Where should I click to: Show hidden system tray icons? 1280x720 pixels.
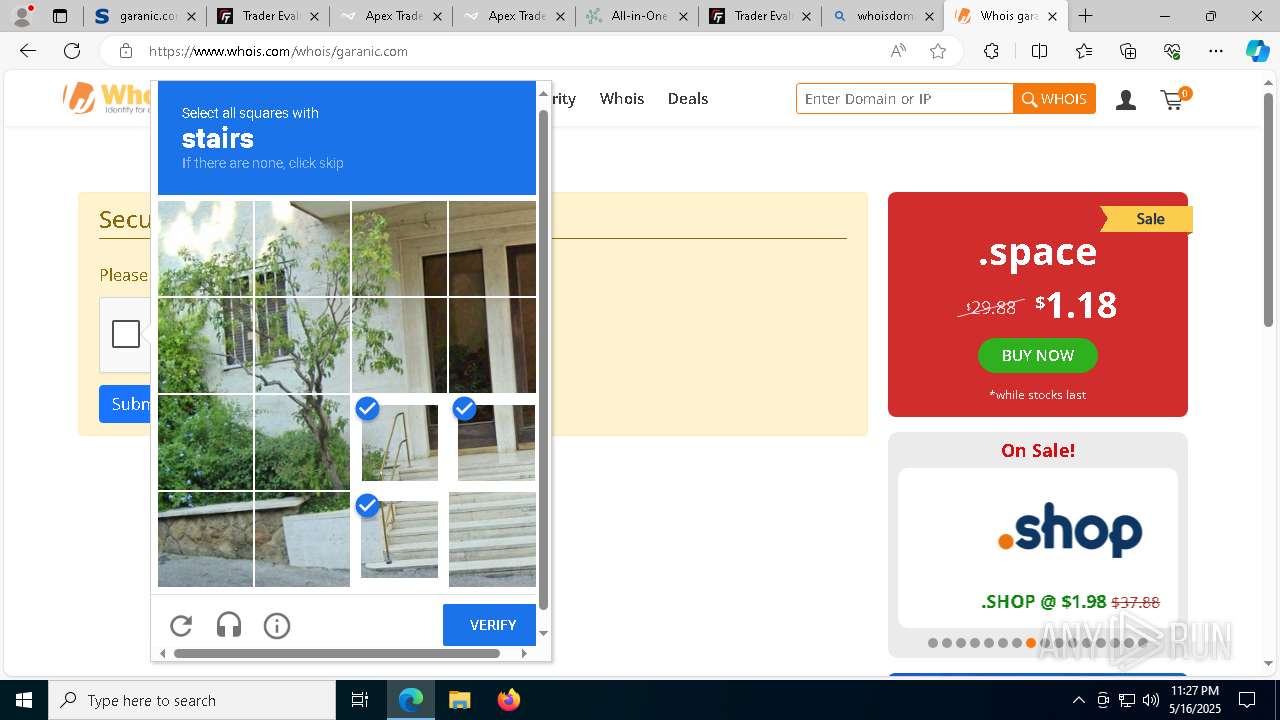click(1078, 700)
